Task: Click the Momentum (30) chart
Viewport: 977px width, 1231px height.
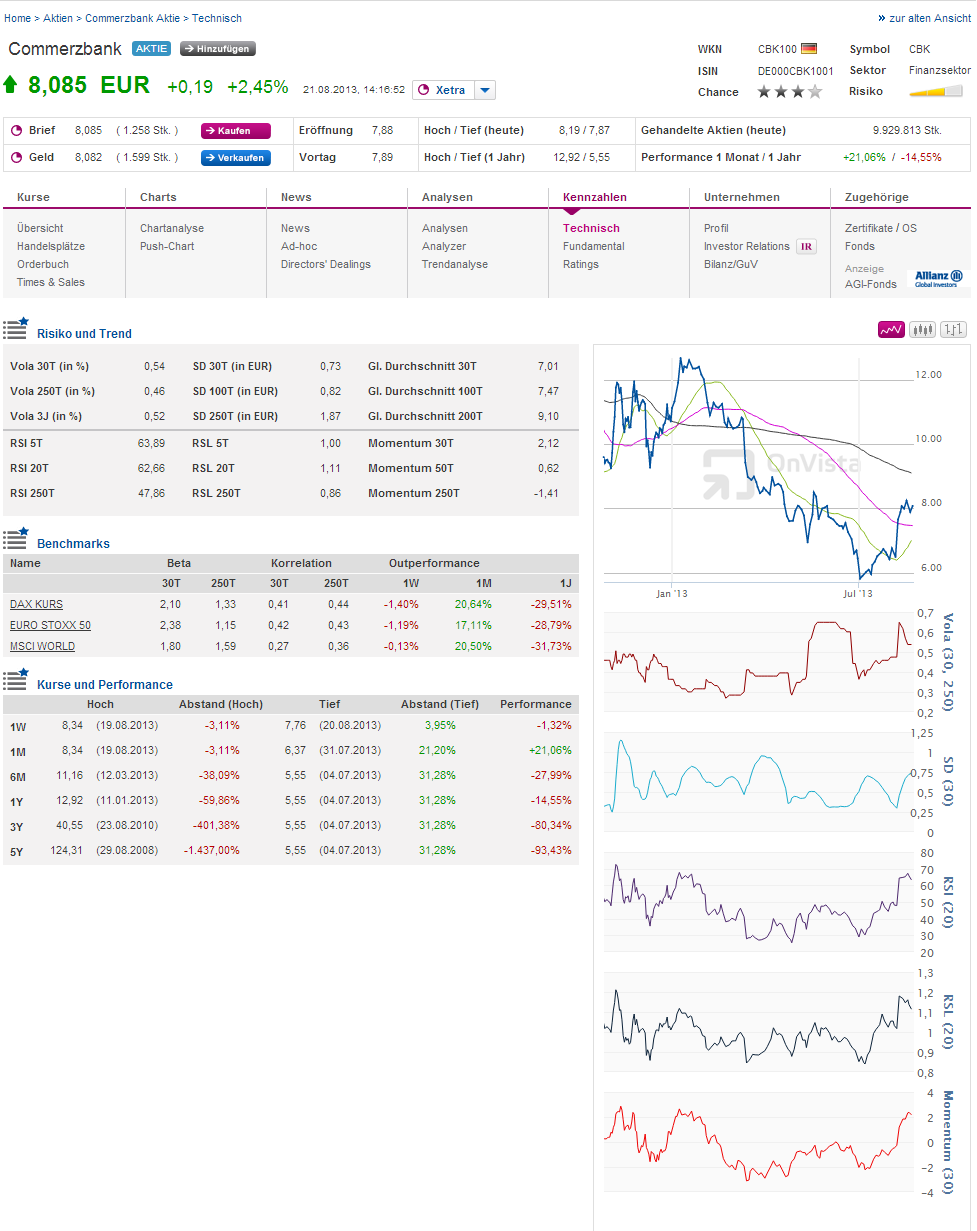Action: point(759,1143)
